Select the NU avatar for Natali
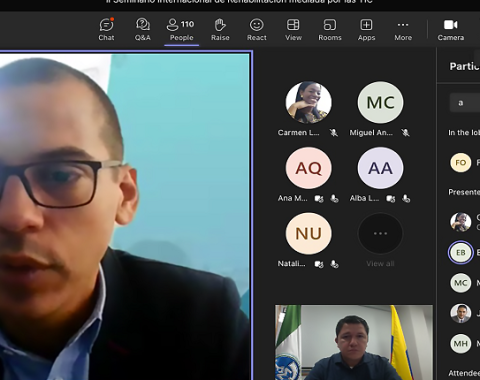480x380 pixels. [309, 233]
